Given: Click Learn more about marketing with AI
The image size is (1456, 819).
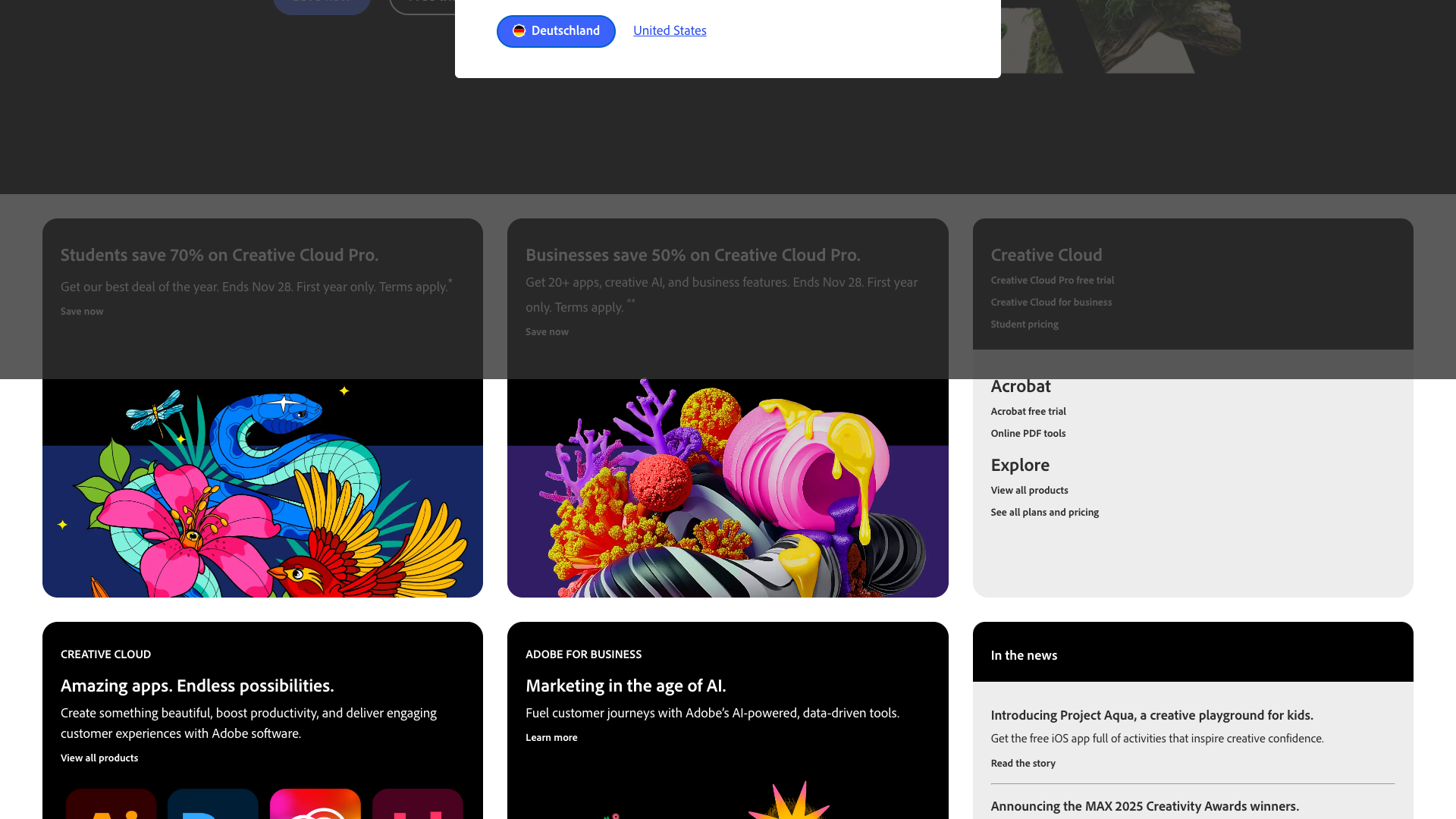Looking at the screenshot, I should [551, 737].
